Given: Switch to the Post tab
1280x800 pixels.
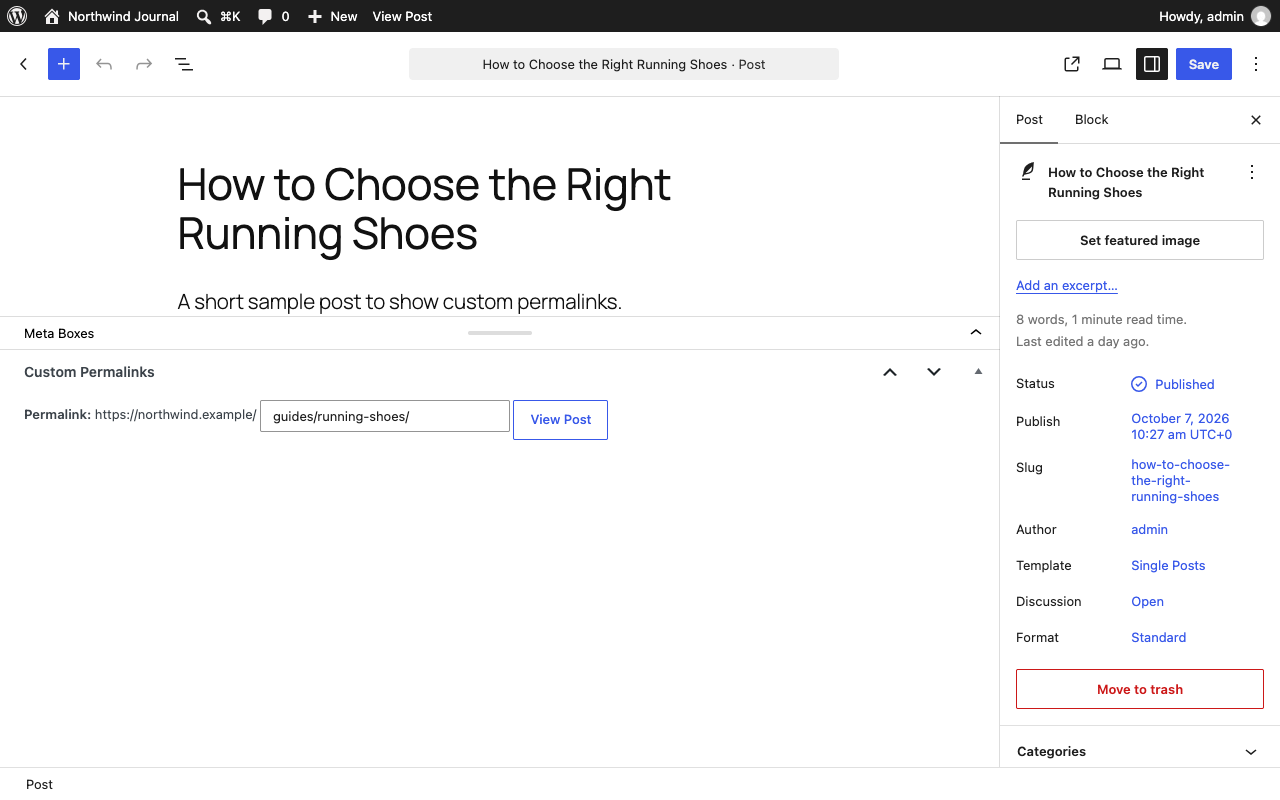Looking at the screenshot, I should click(1029, 120).
